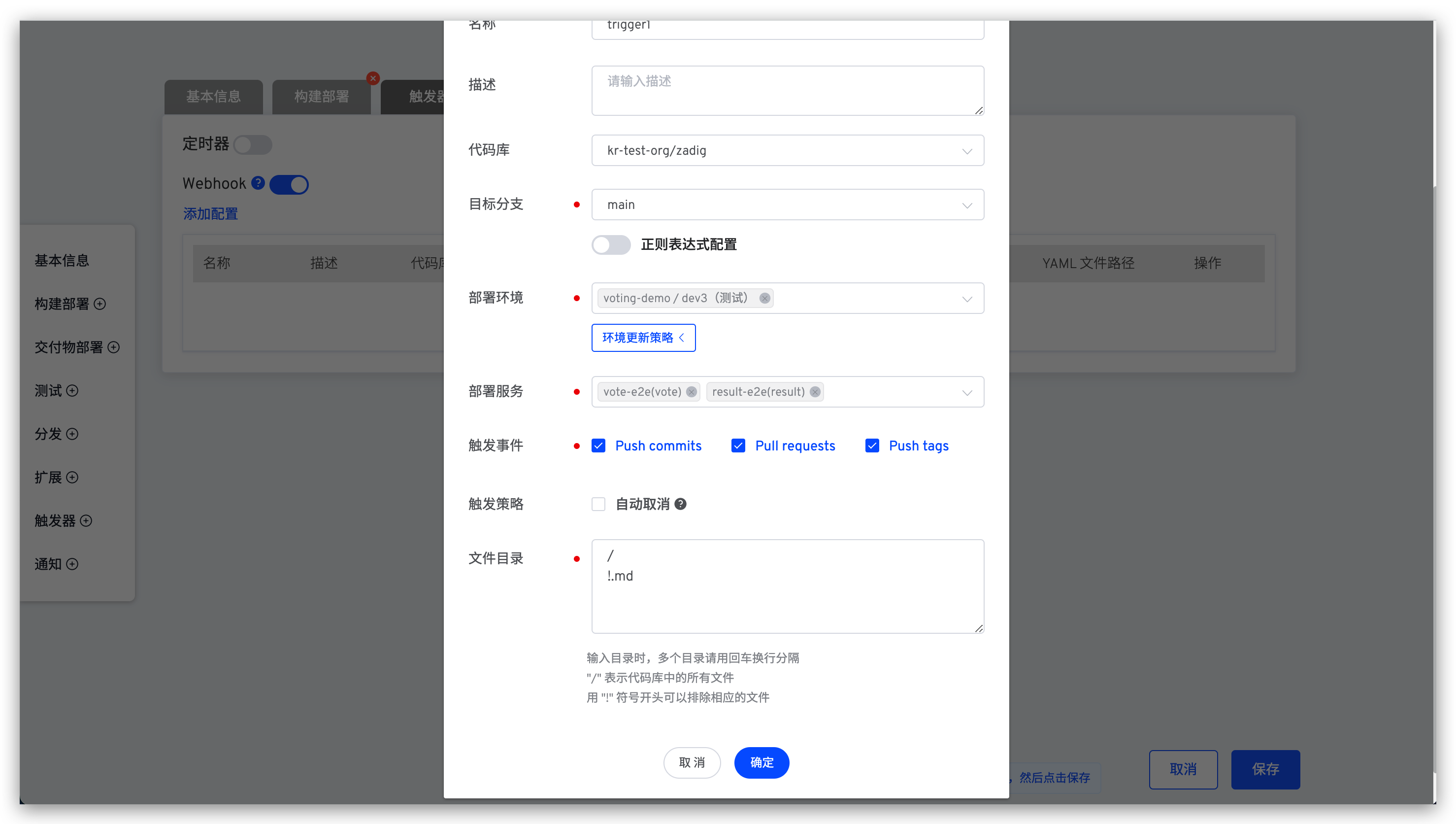Select 测试 in the left sidebar
1456x824 pixels.
click(48, 390)
